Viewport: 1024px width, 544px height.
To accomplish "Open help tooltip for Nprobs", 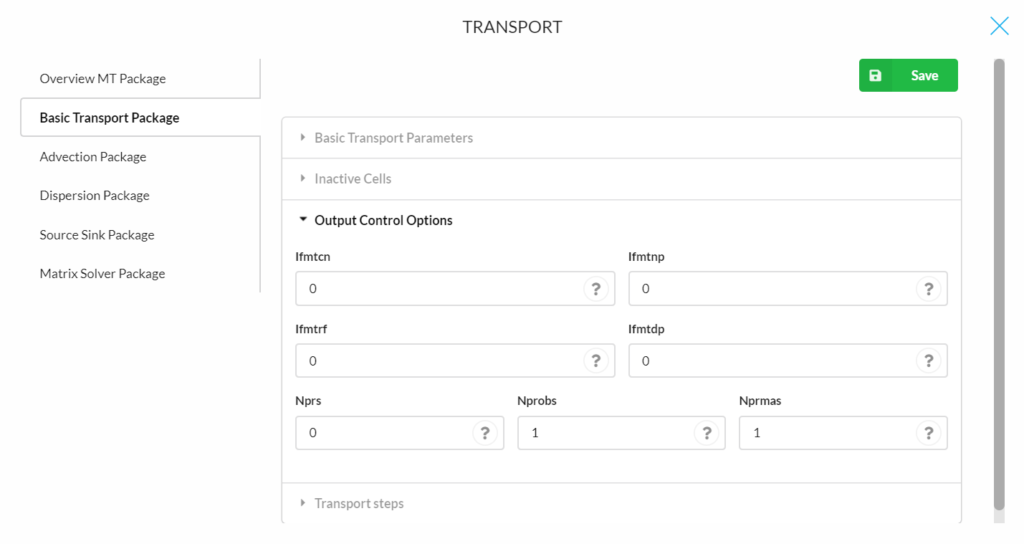I will point(707,433).
